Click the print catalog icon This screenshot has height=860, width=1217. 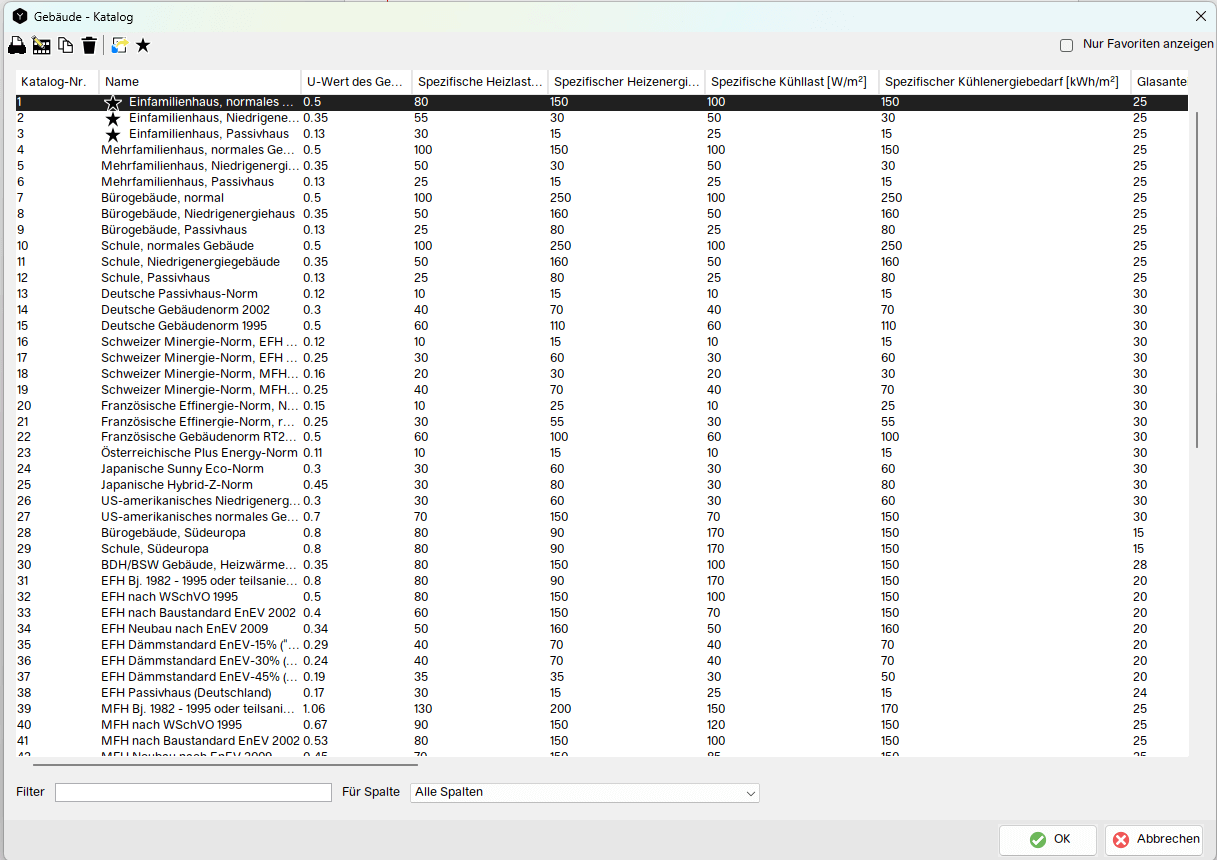(17, 45)
